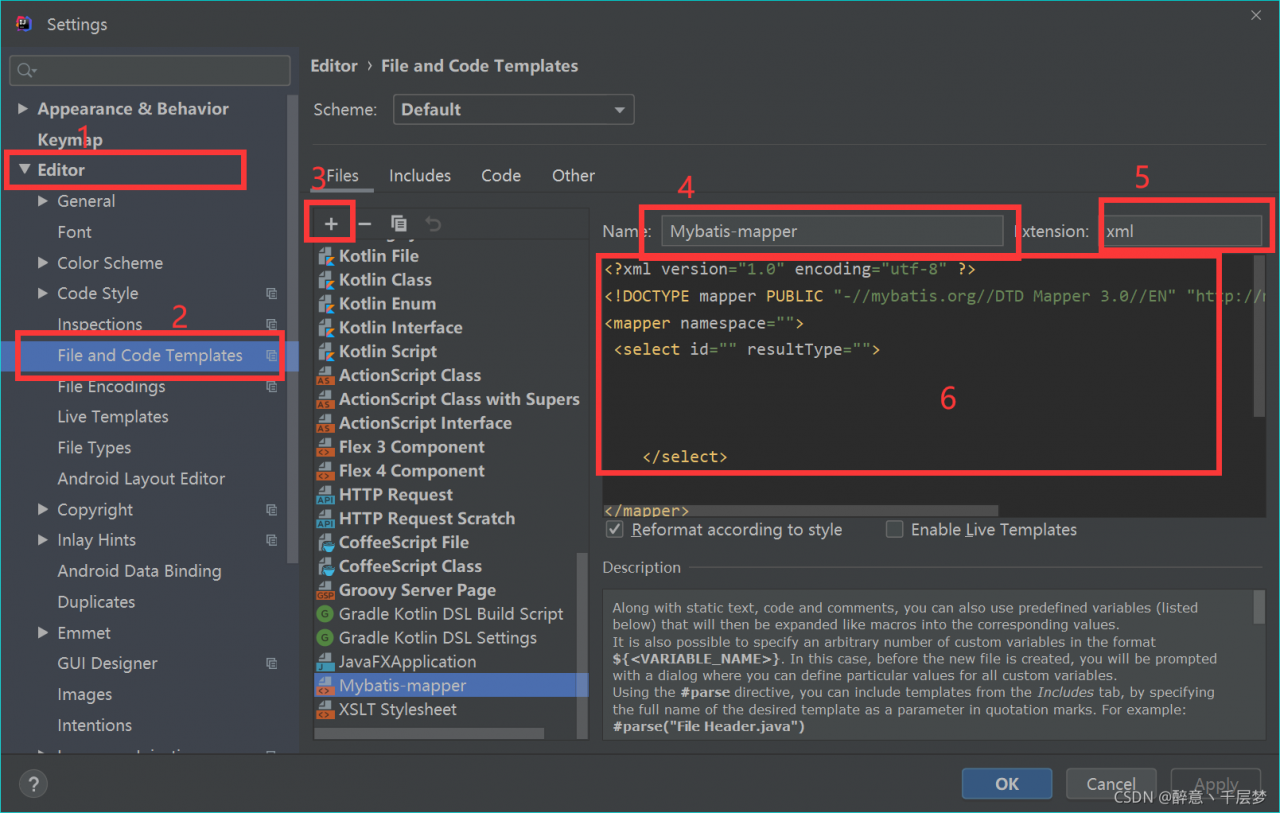Click the icon beside ActionScript Interface
The height and width of the screenshot is (813, 1280).
click(x=326, y=424)
